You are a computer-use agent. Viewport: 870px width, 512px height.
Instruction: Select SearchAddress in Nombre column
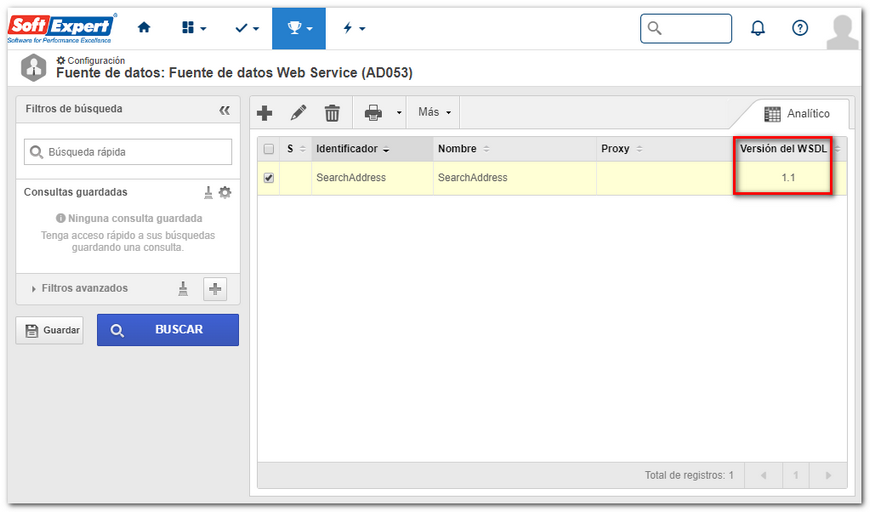point(473,178)
